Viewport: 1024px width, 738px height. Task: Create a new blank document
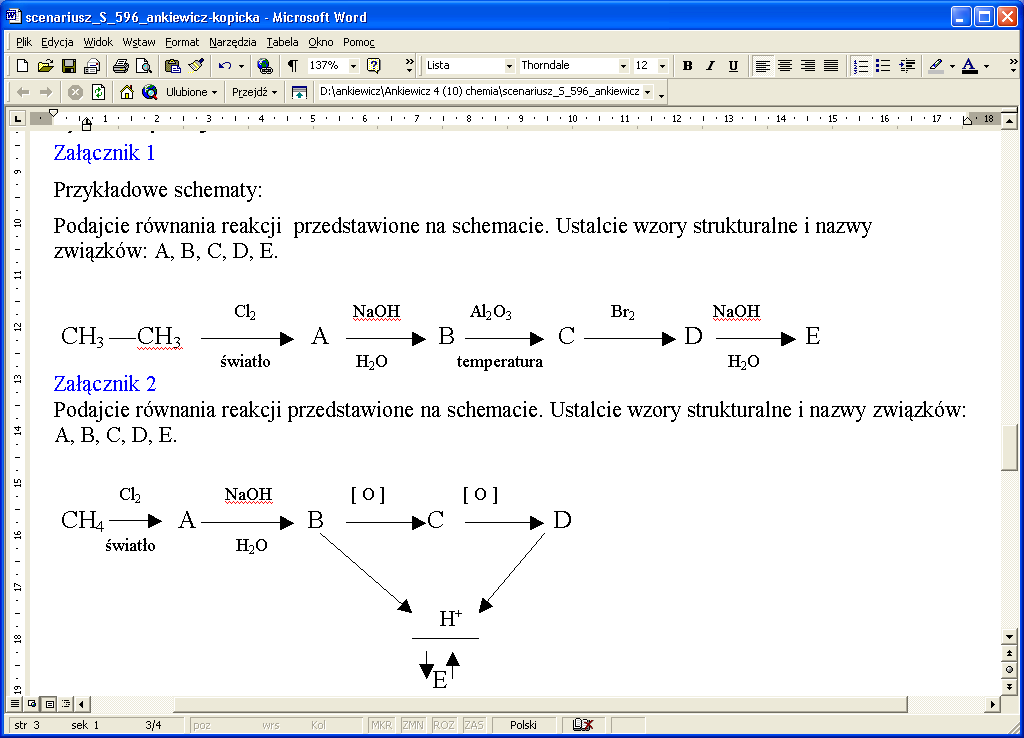[22, 65]
